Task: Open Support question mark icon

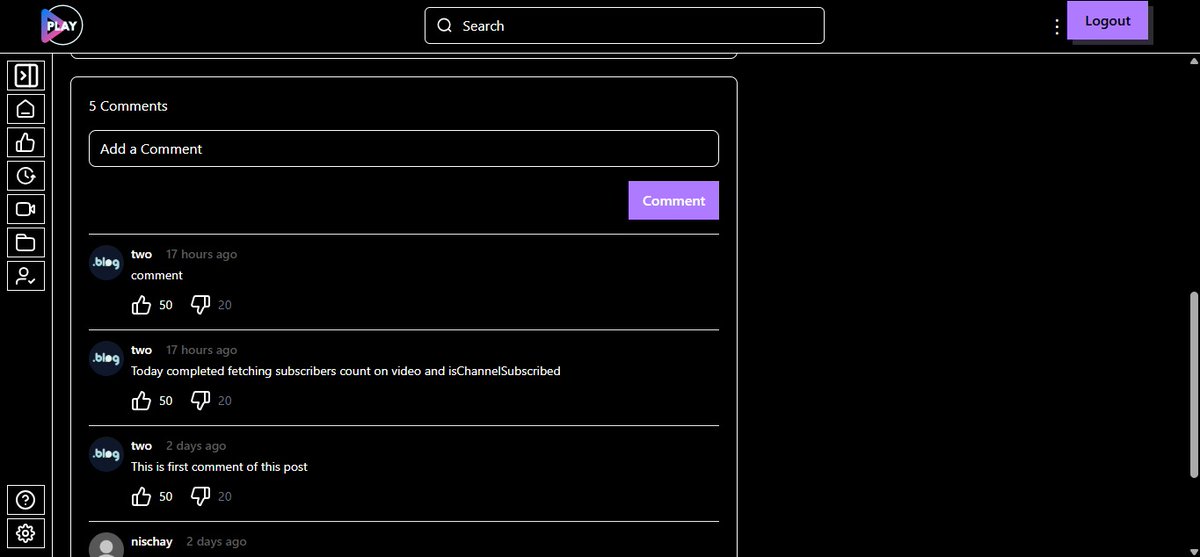Action: 26,499
